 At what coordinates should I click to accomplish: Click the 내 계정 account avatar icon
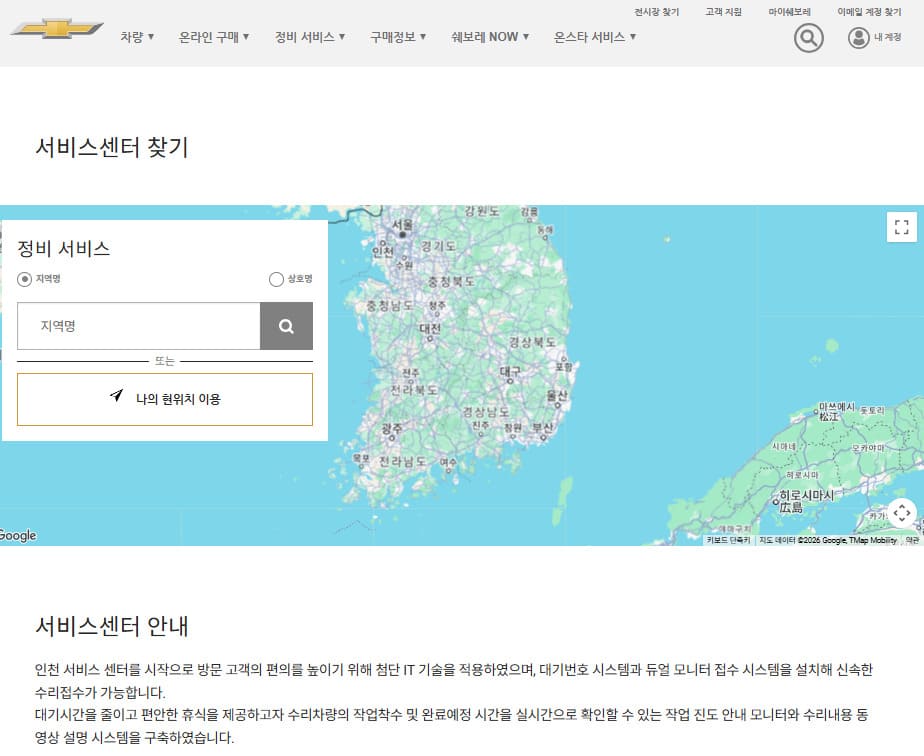859,38
